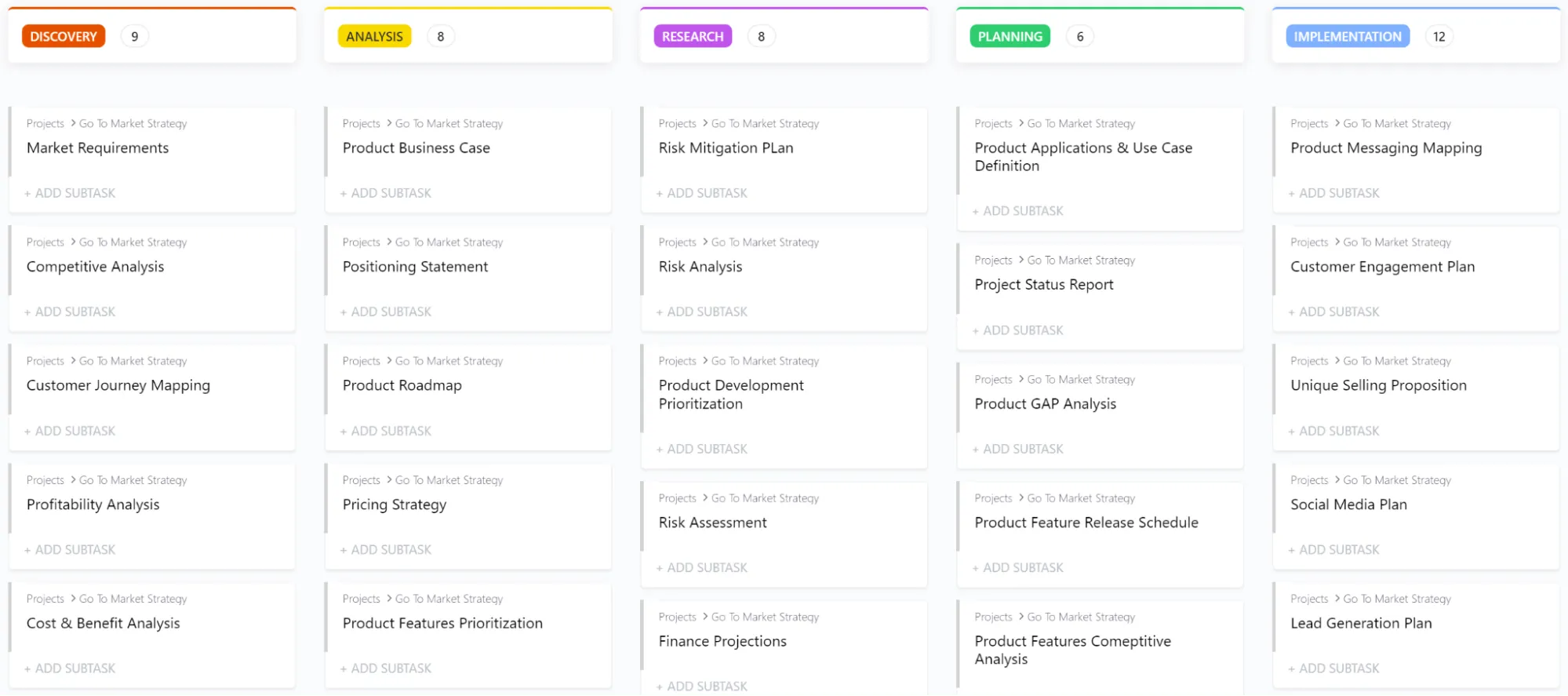Add a subtask under Project Status Report
This screenshot has width=1568, height=696.
(1018, 330)
